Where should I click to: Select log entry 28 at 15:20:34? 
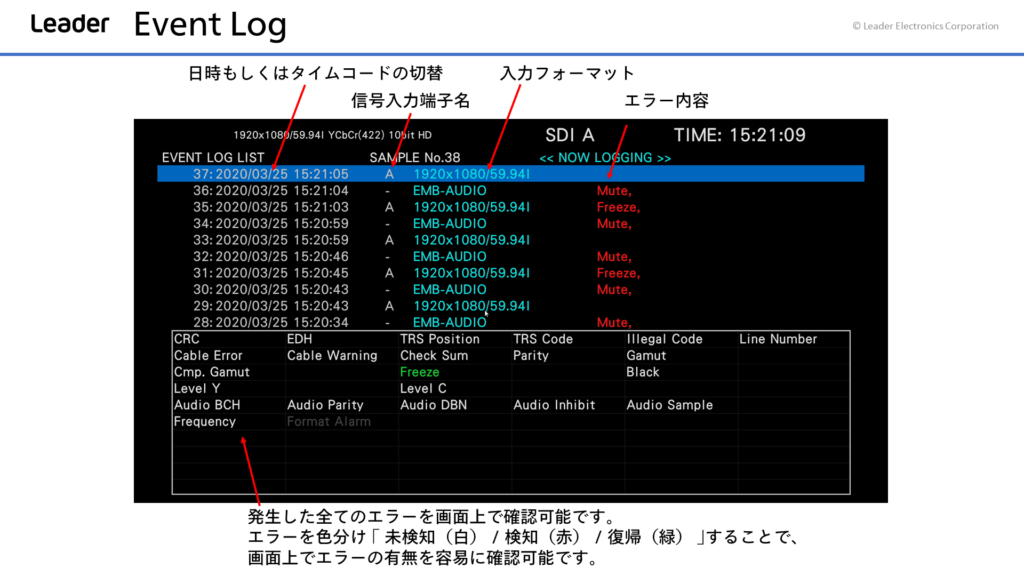pyautogui.click(x=282, y=322)
